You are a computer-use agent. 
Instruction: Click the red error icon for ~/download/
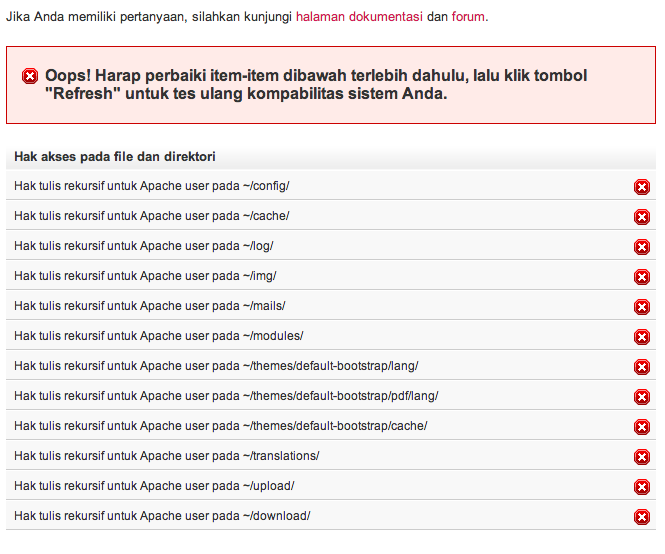[x=642, y=517]
